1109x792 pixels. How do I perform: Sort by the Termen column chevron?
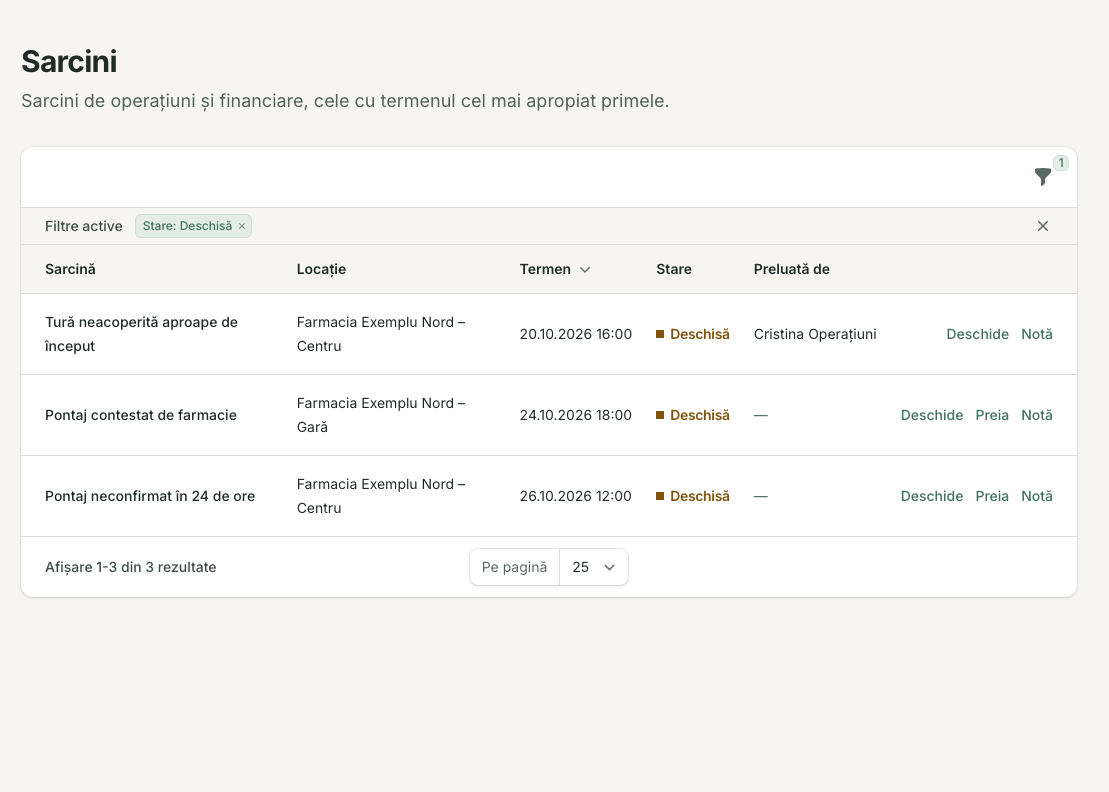[585, 269]
